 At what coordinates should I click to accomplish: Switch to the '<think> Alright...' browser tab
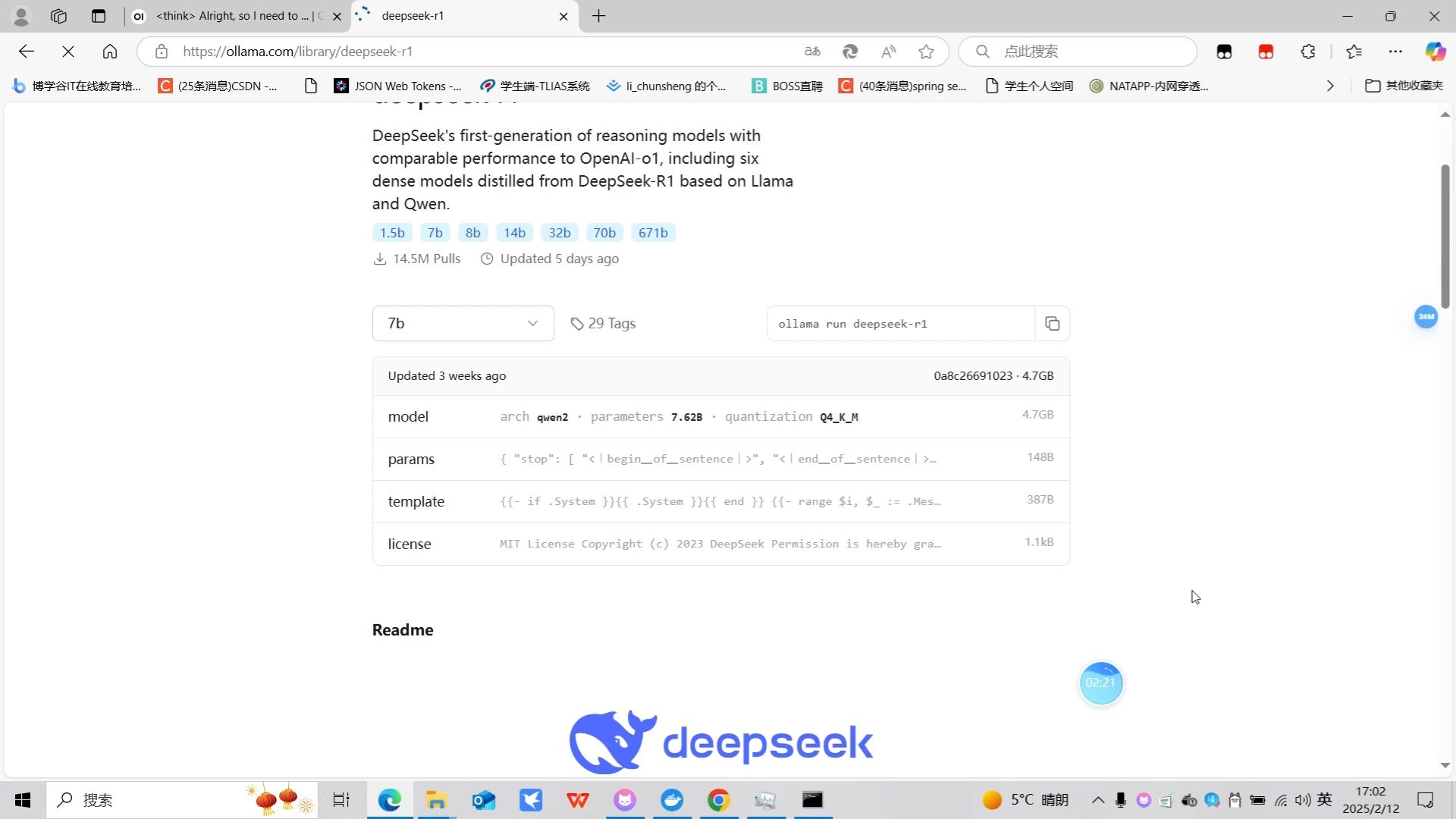(227, 15)
